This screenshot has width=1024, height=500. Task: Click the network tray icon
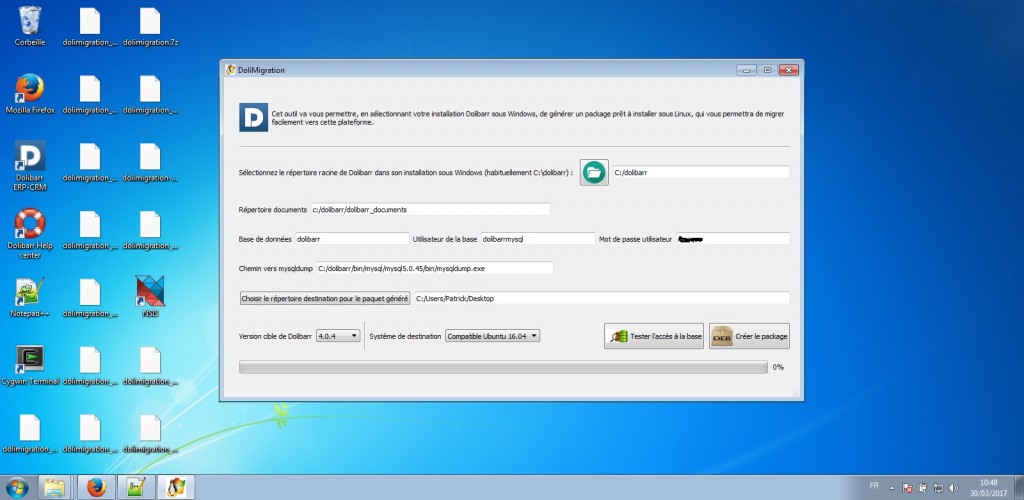[938, 488]
